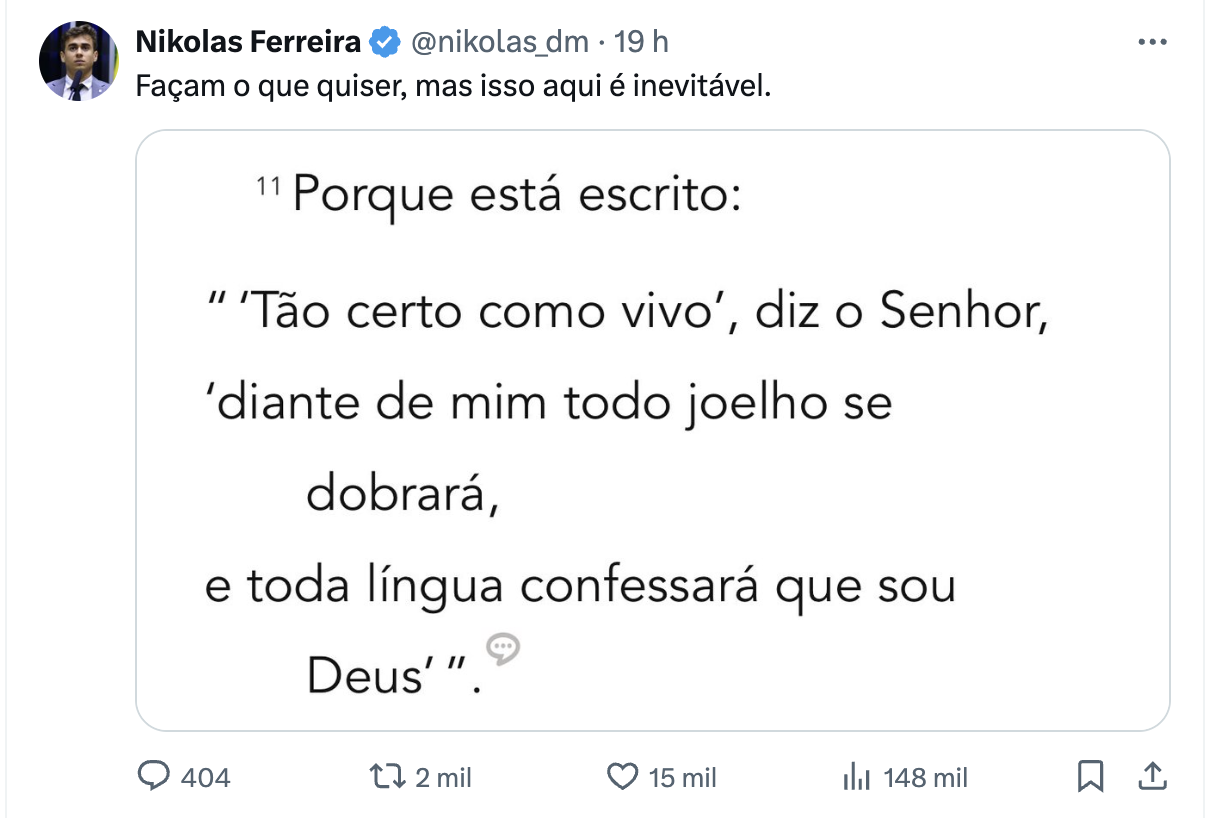This screenshot has width=1214, height=818.
Task: Like the tweet with the heart icon
Action: point(622,776)
